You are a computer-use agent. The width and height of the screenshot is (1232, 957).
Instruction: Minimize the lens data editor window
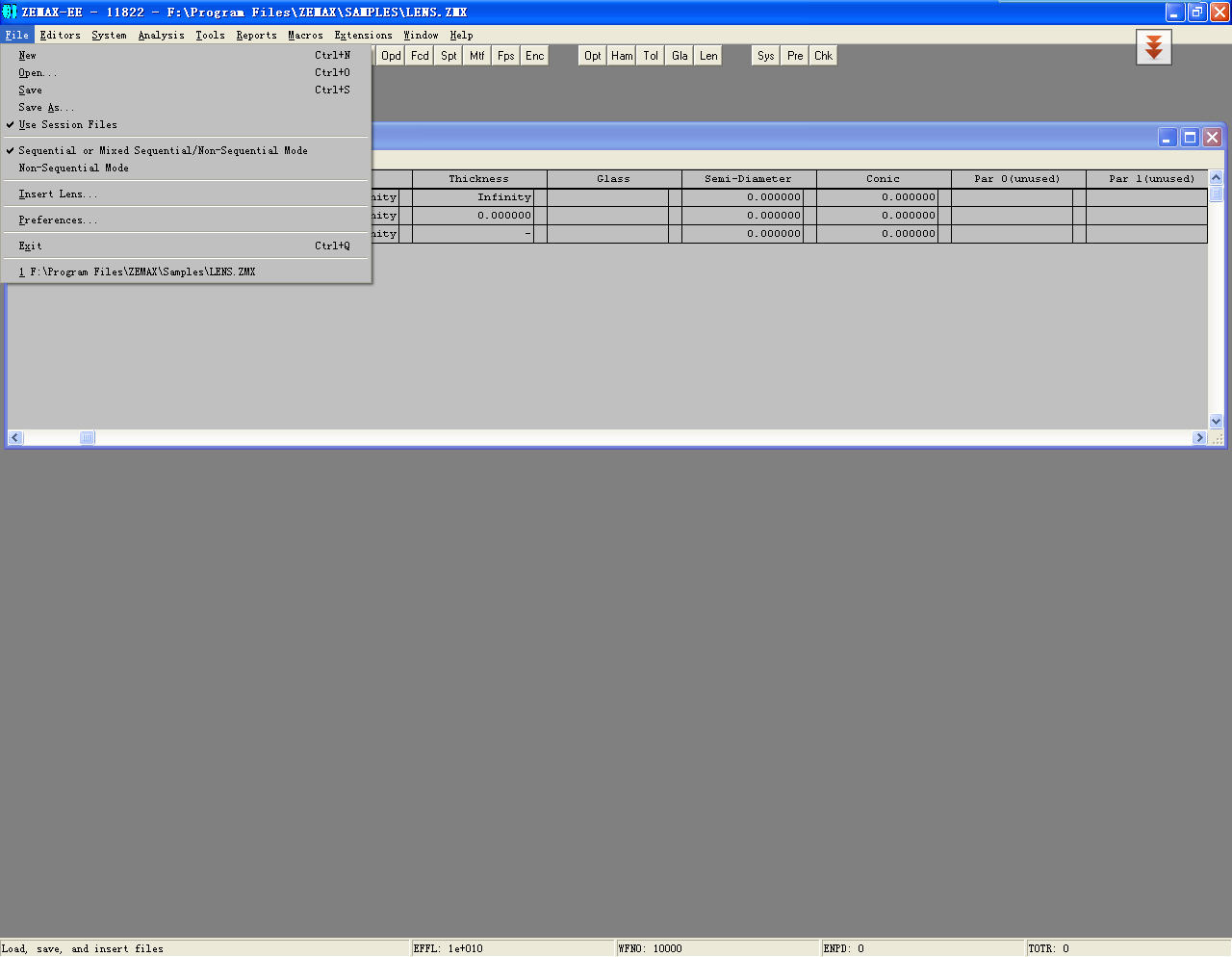point(1168,138)
